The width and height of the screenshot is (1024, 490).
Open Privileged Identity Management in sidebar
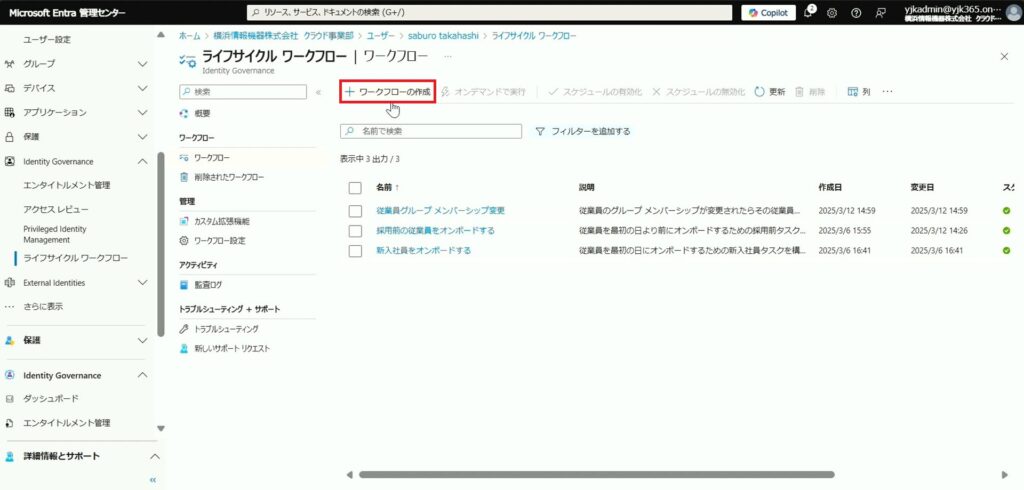55,235
